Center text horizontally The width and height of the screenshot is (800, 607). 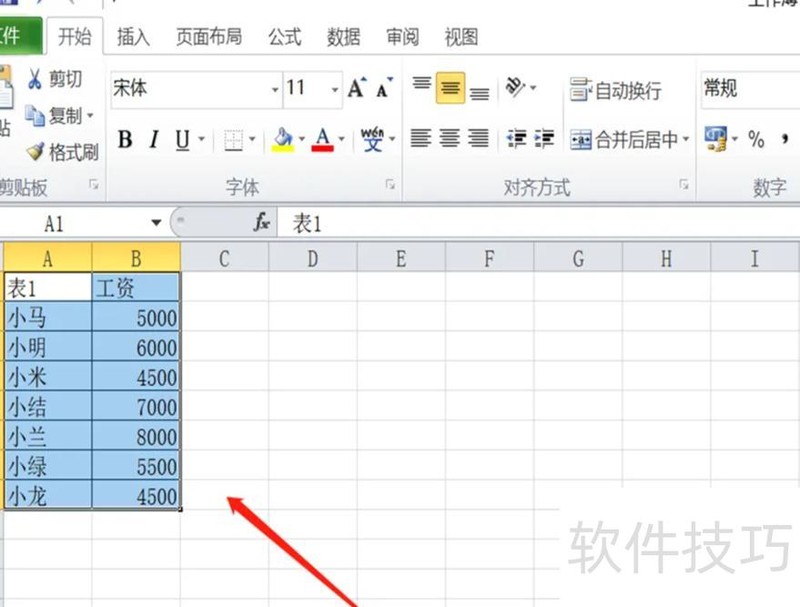(449, 138)
